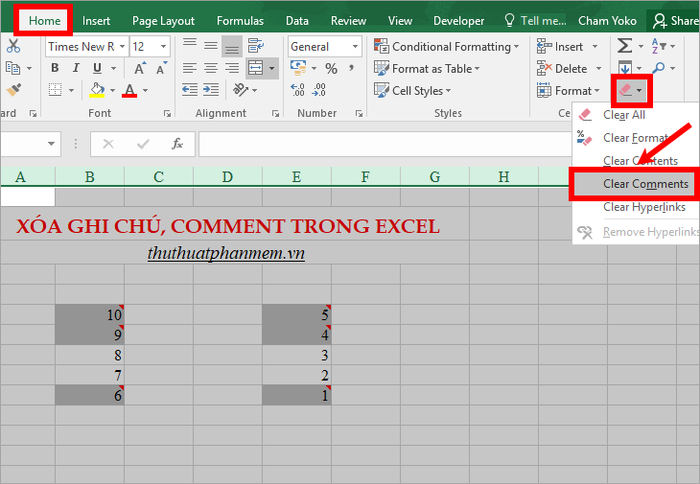Switch to the Insert tab
The image size is (700, 484).
coord(96,21)
